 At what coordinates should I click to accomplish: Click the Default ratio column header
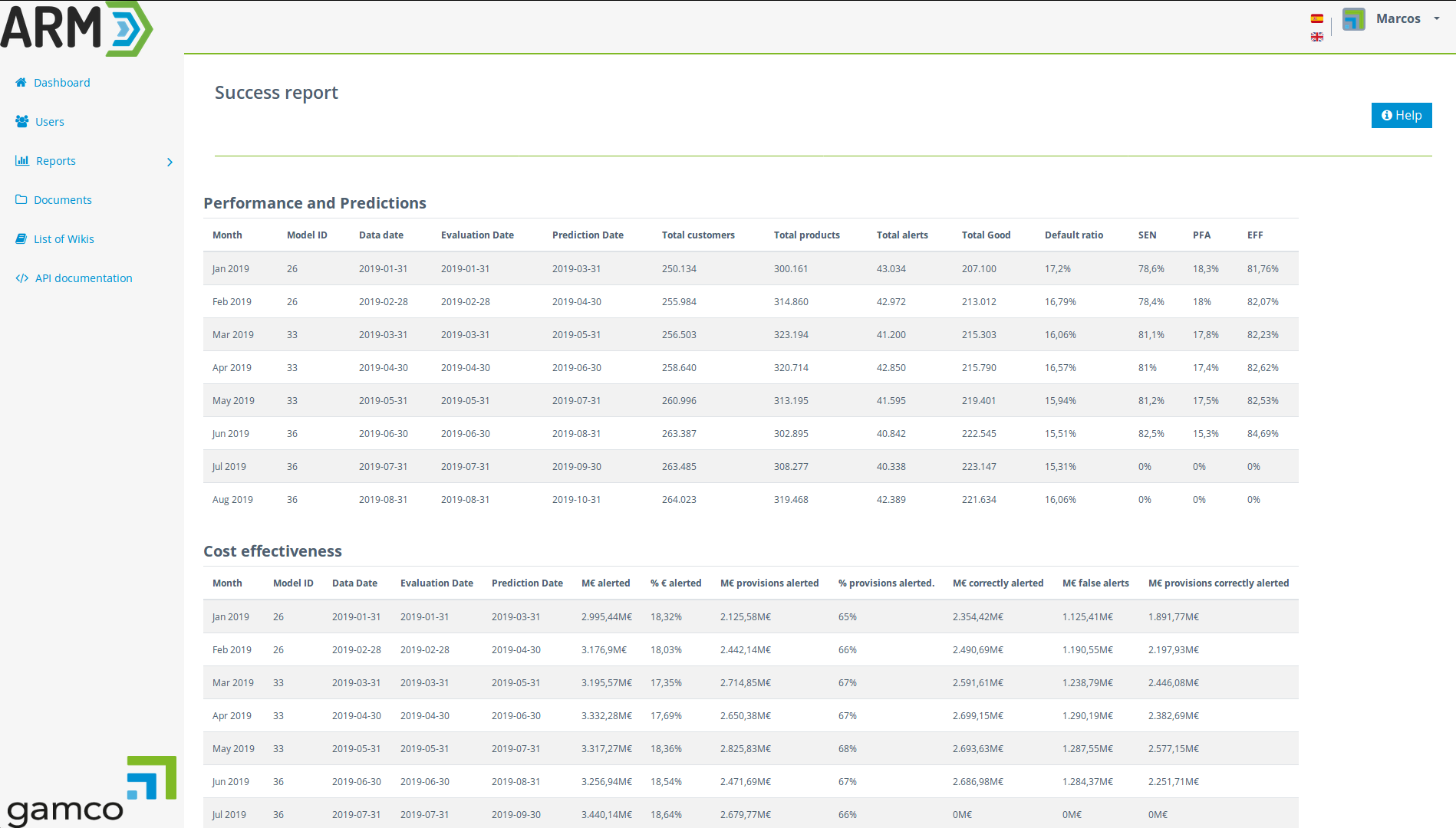coord(1074,235)
